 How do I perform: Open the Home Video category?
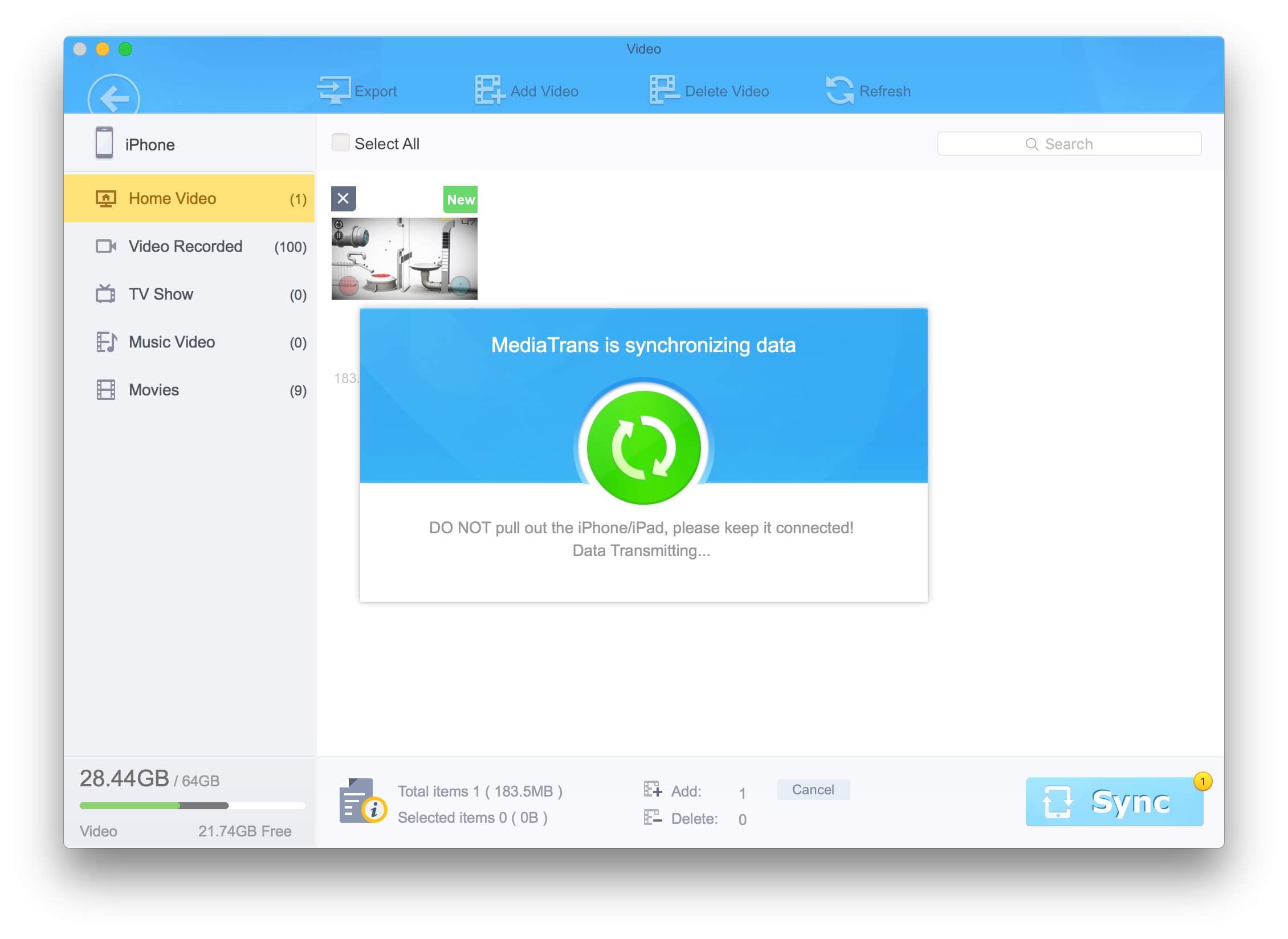[x=189, y=198]
